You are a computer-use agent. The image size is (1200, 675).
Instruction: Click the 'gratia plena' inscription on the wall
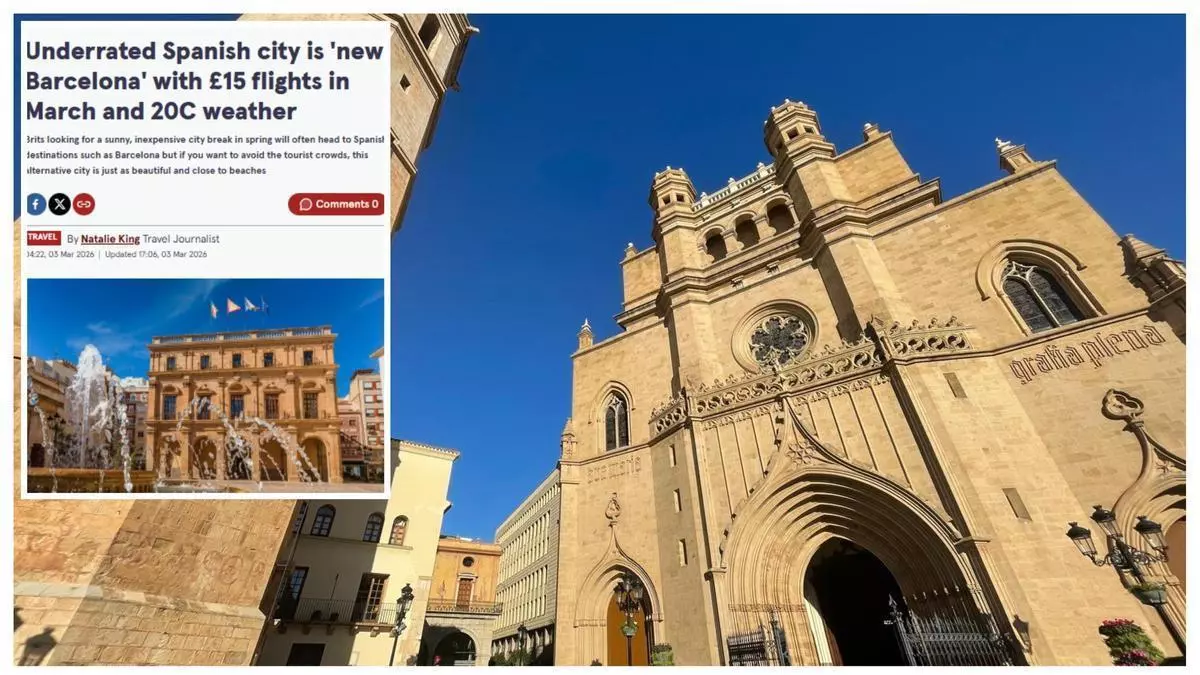coord(1086,352)
